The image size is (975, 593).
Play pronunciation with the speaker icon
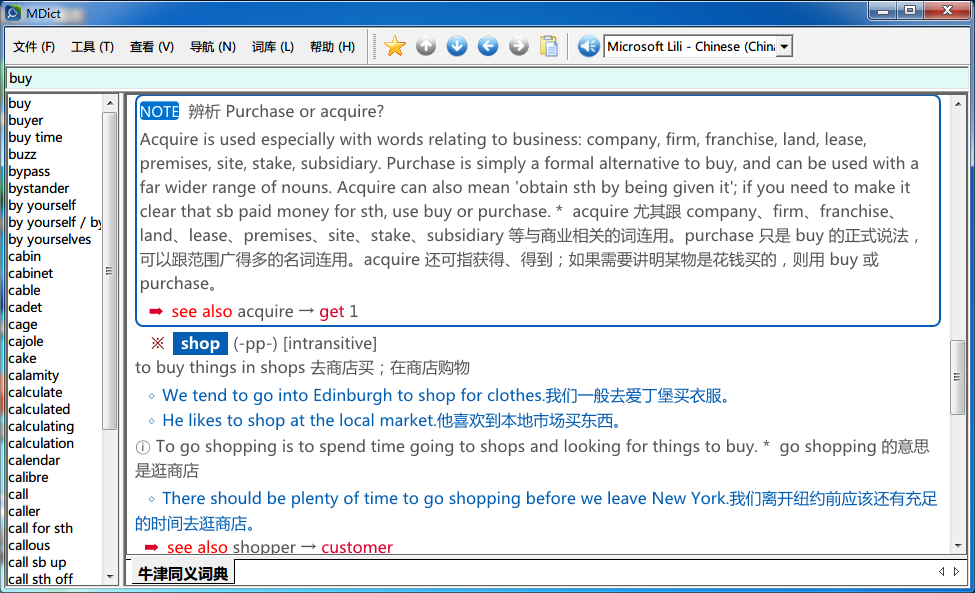pos(588,46)
